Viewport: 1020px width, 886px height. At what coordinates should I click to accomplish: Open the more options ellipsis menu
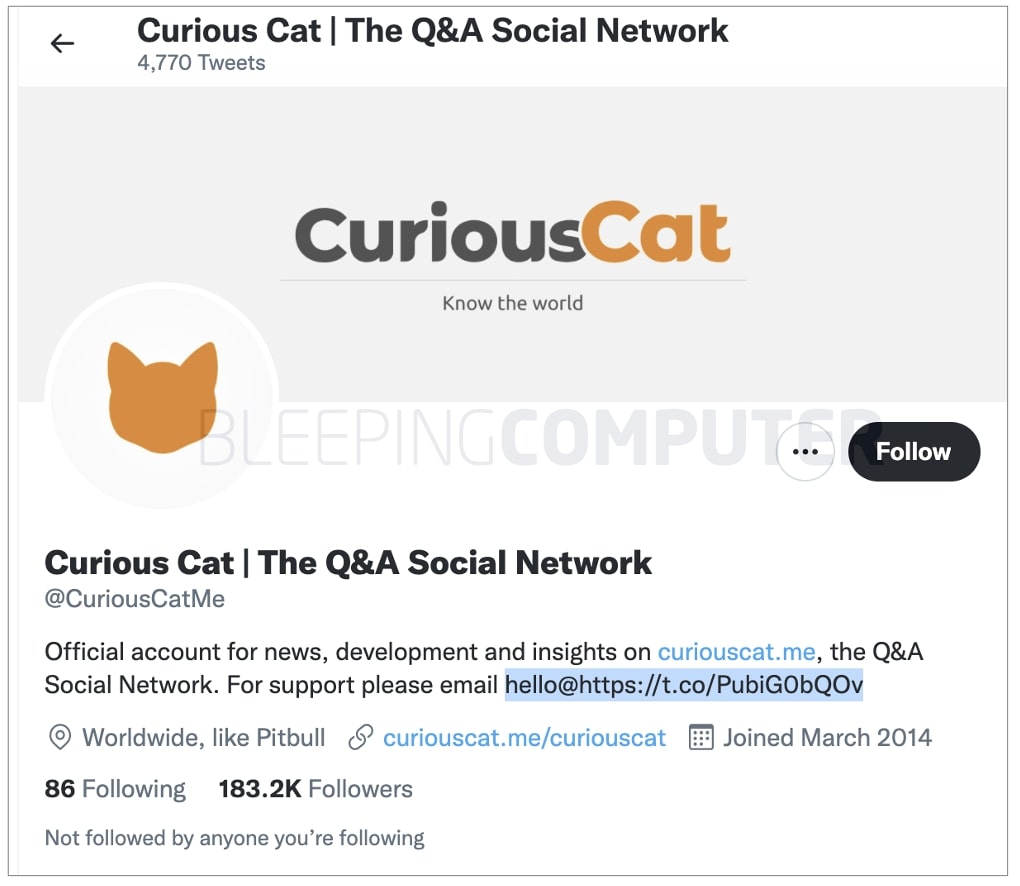[804, 452]
